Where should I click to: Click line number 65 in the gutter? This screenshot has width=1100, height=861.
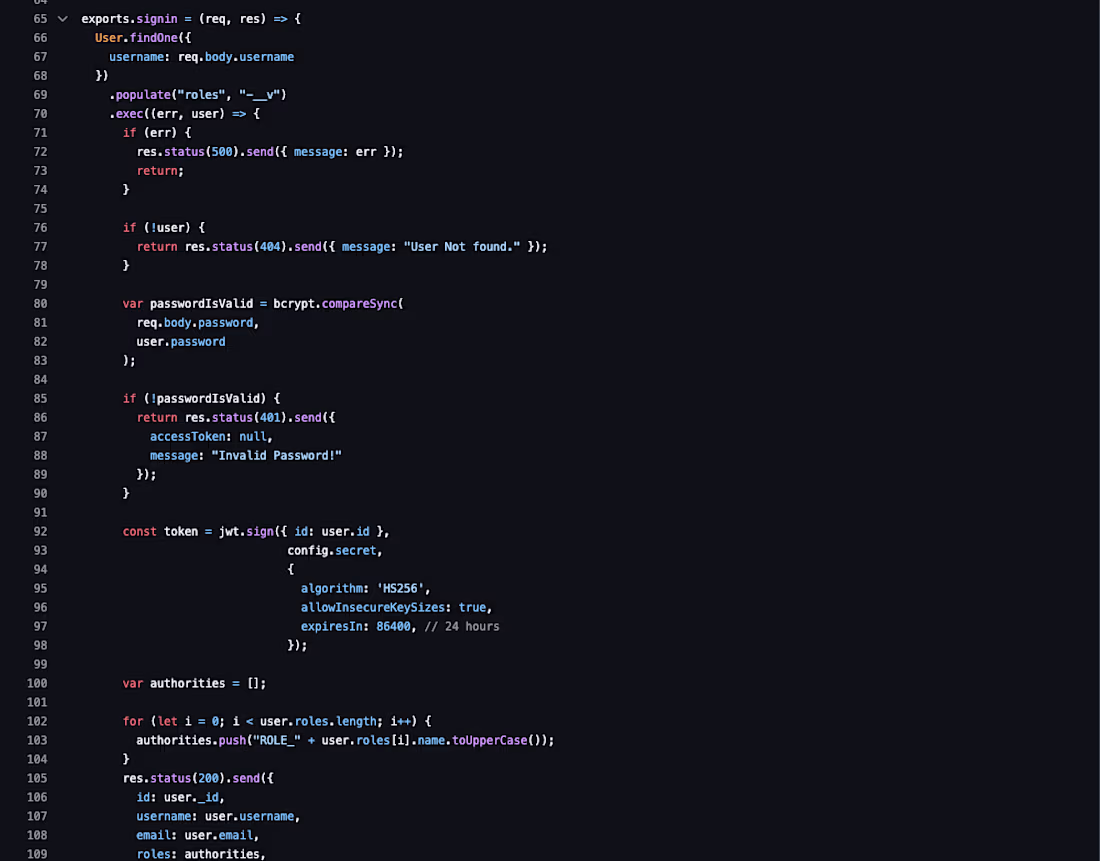[x=41, y=19]
